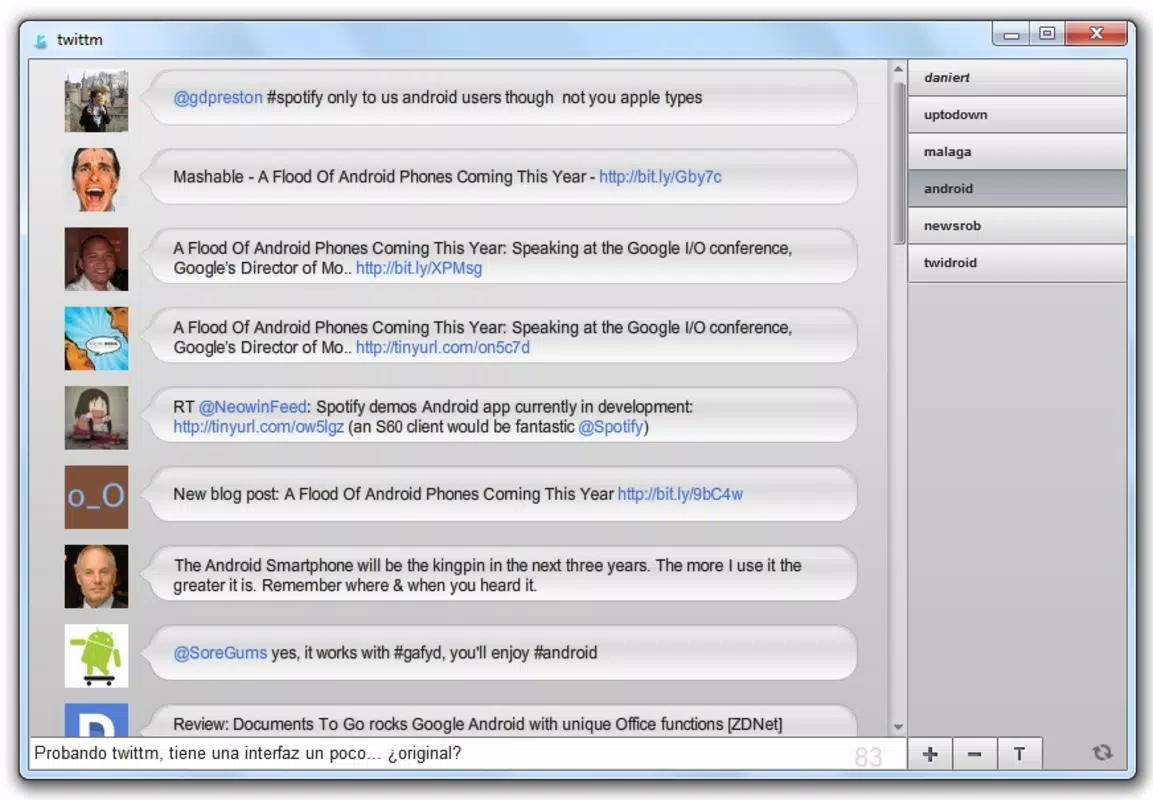This screenshot has height=800, width=1153.
Task: Click avatar of the RT @NeowinFeed tweet
Action: coord(96,418)
